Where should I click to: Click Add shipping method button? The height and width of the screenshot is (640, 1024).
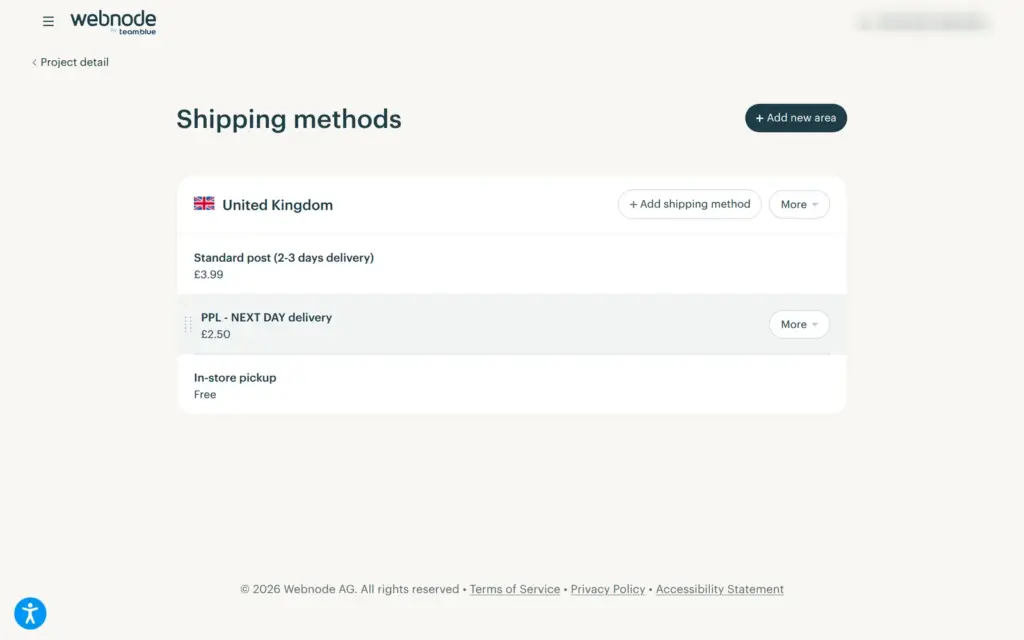[690, 204]
